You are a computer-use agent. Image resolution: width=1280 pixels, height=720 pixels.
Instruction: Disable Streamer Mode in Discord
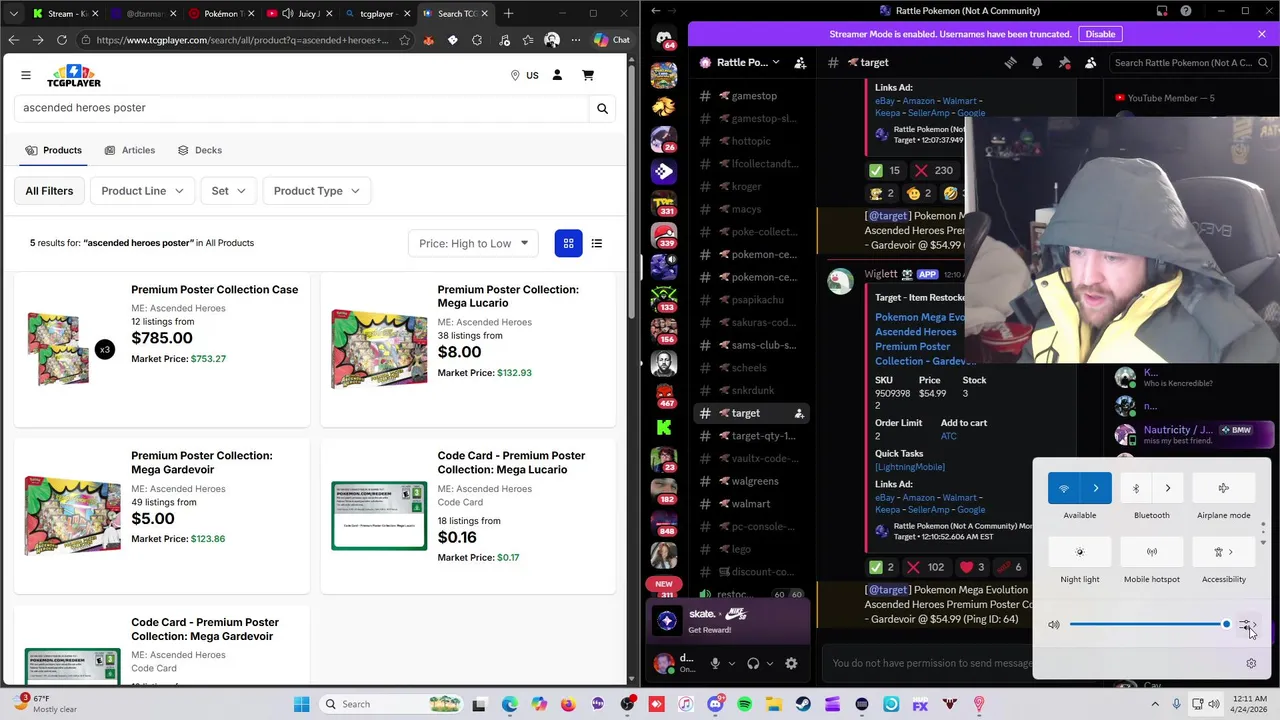click(x=1100, y=34)
